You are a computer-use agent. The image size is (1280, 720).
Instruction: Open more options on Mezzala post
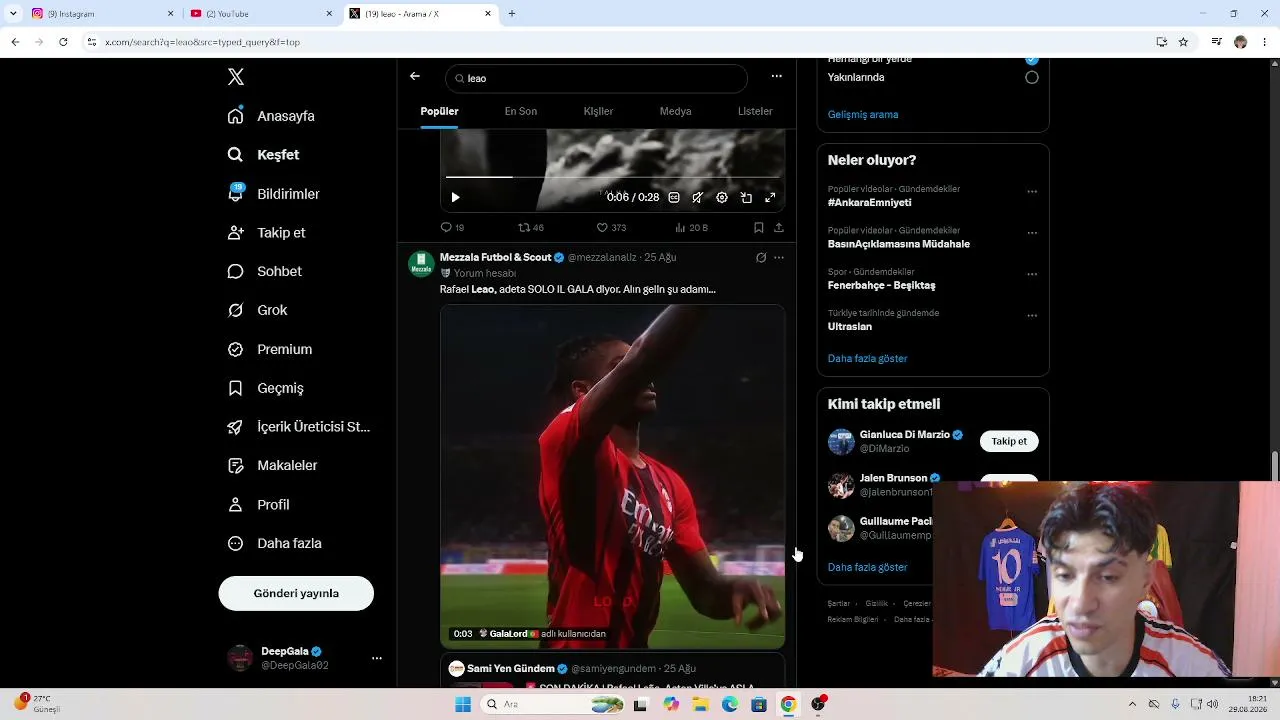[x=779, y=258]
